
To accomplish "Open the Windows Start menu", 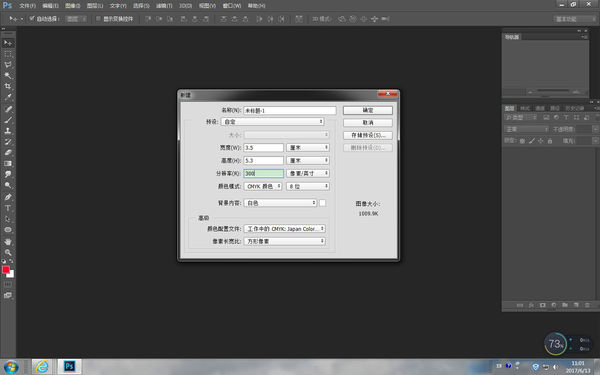I will [11, 367].
